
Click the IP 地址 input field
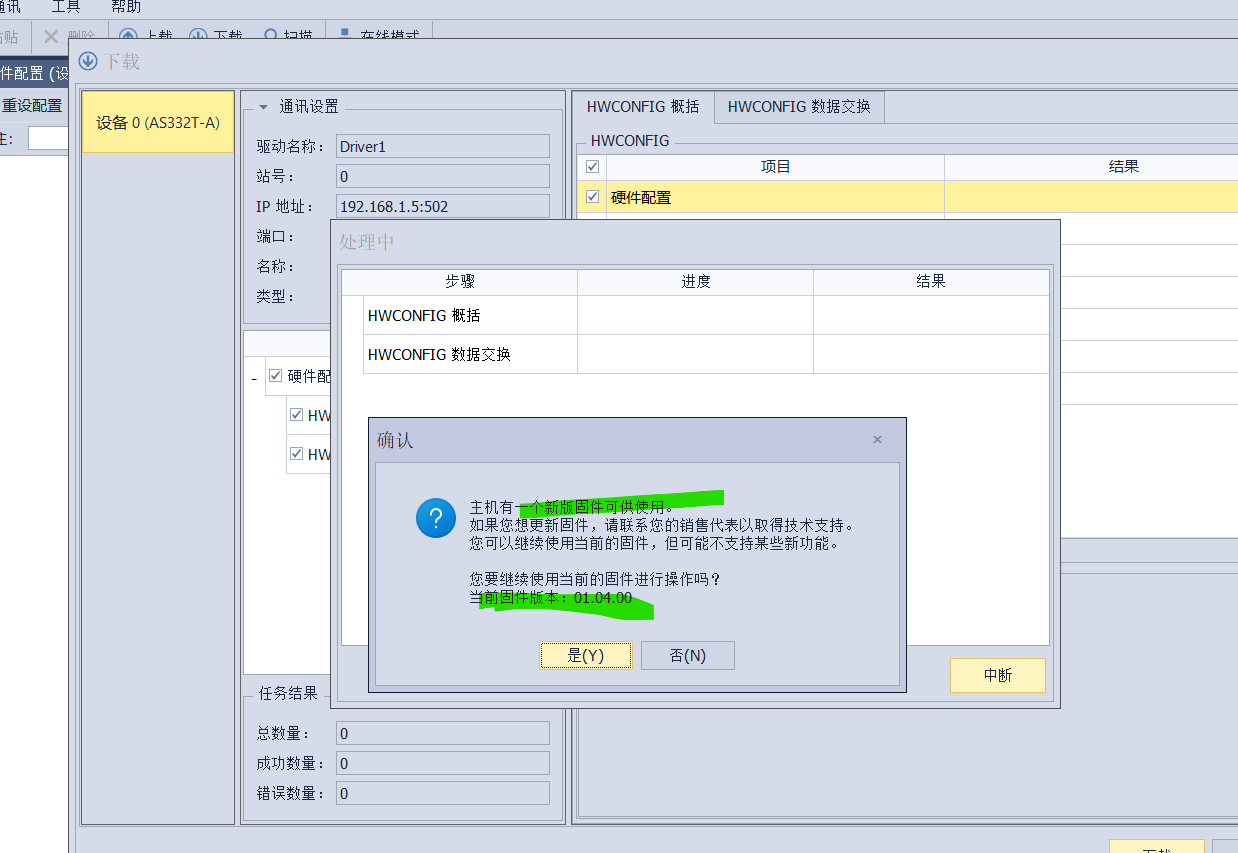pos(442,207)
